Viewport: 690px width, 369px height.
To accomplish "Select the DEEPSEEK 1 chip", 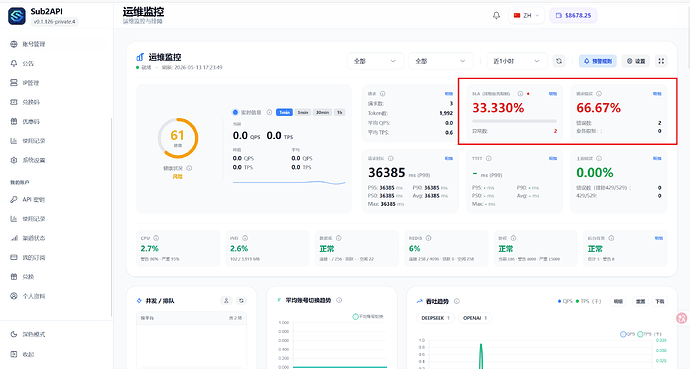I will 435,318.
